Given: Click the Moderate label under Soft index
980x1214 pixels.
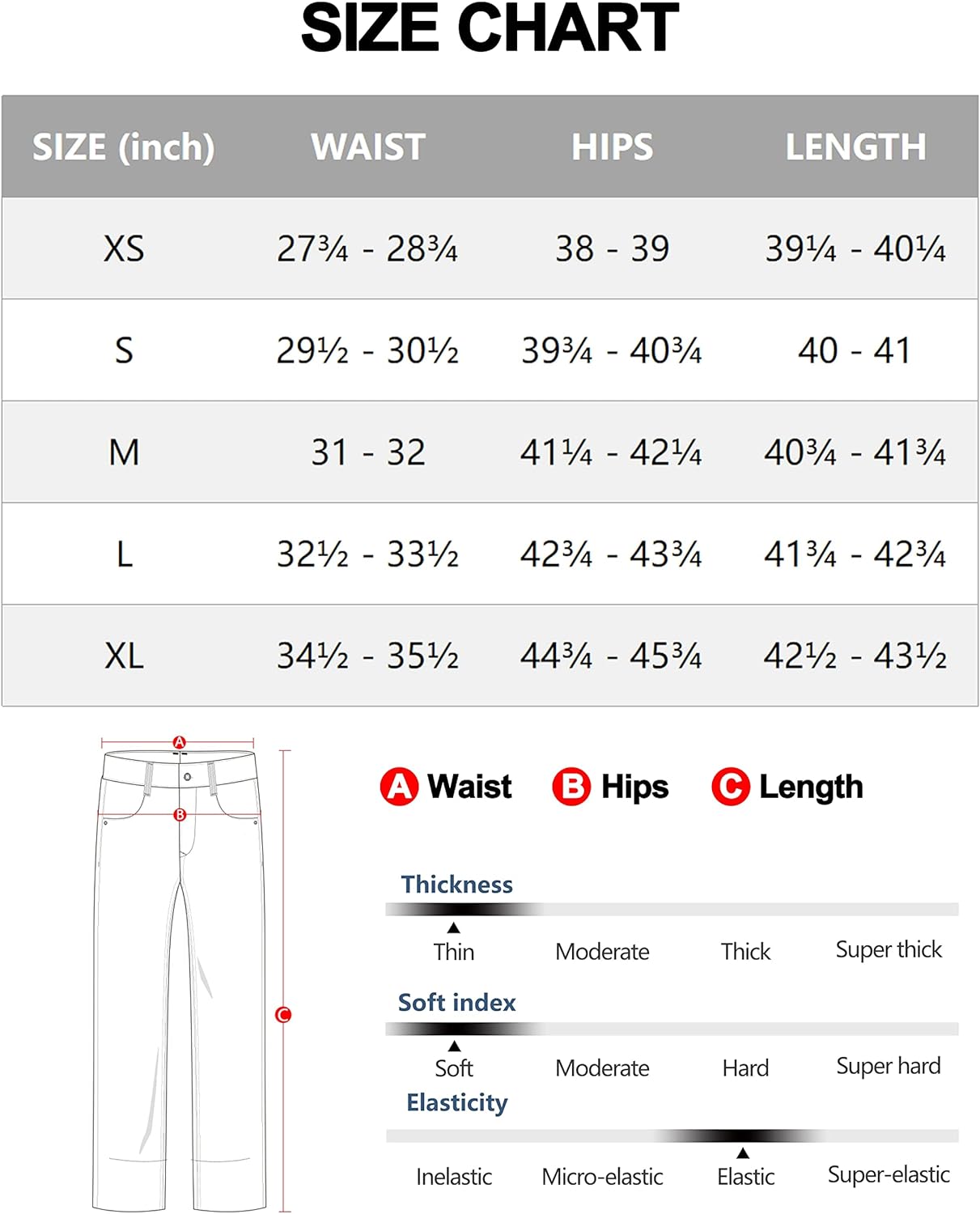Looking at the screenshot, I should pyautogui.click(x=603, y=1068).
